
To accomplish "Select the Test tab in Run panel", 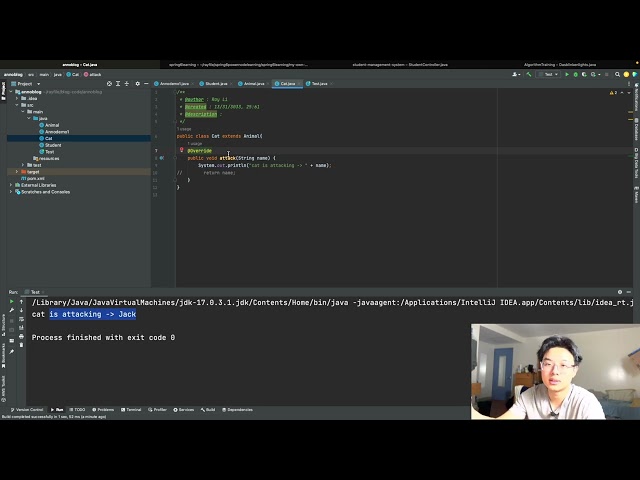I will [x=35, y=292].
